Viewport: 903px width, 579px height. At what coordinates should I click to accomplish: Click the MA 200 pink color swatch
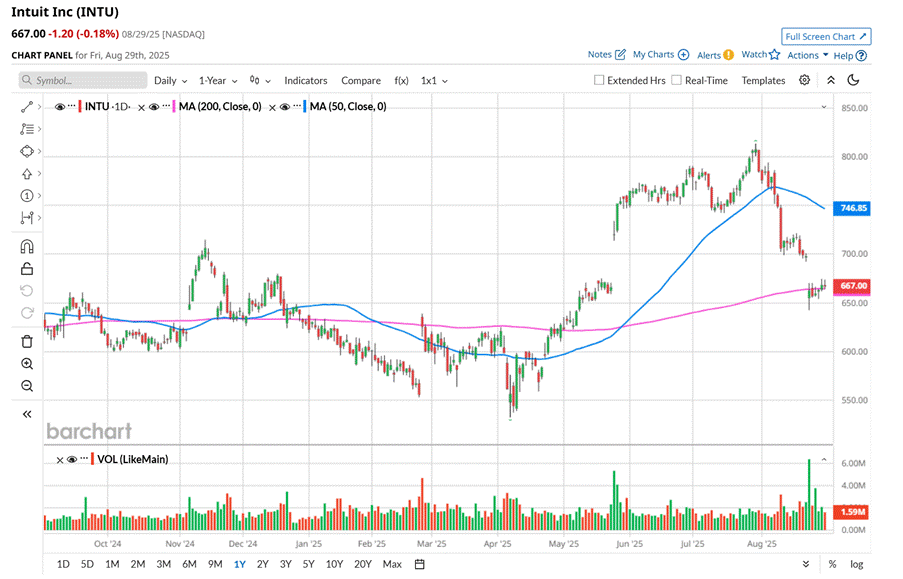click(174, 107)
